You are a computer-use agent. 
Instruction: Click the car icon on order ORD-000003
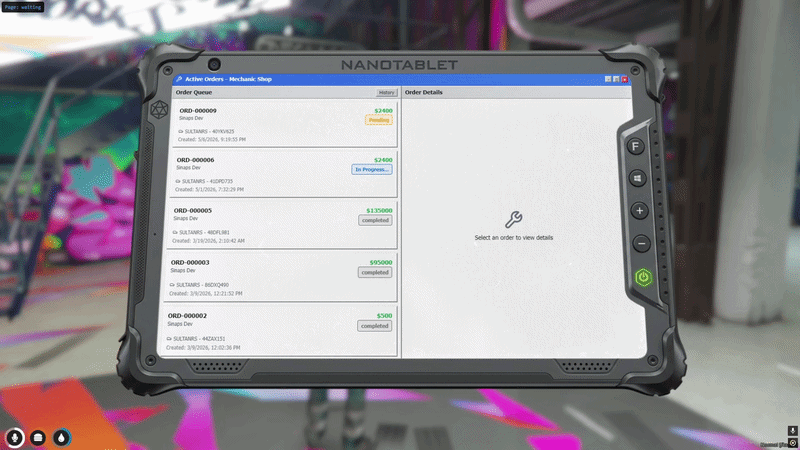click(172, 285)
